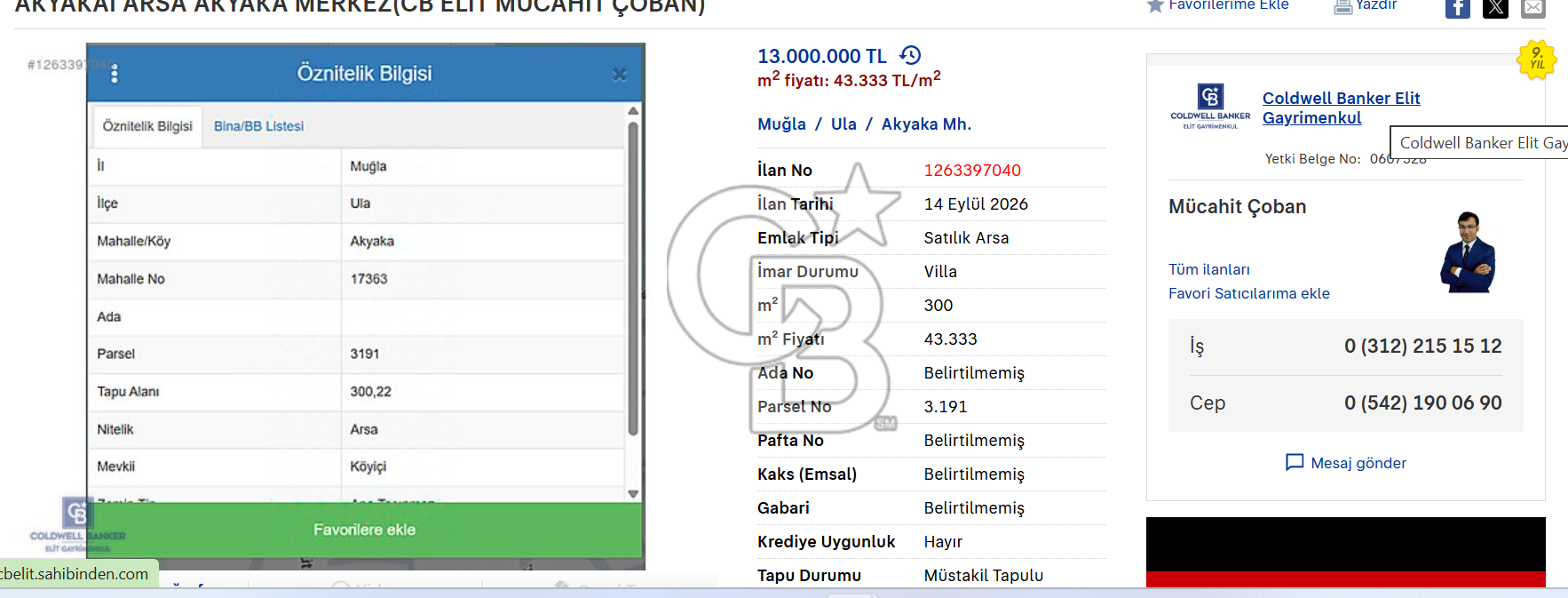Click the green Favorilere ekle button
Viewport: 1568px width, 598px height.
tap(365, 530)
